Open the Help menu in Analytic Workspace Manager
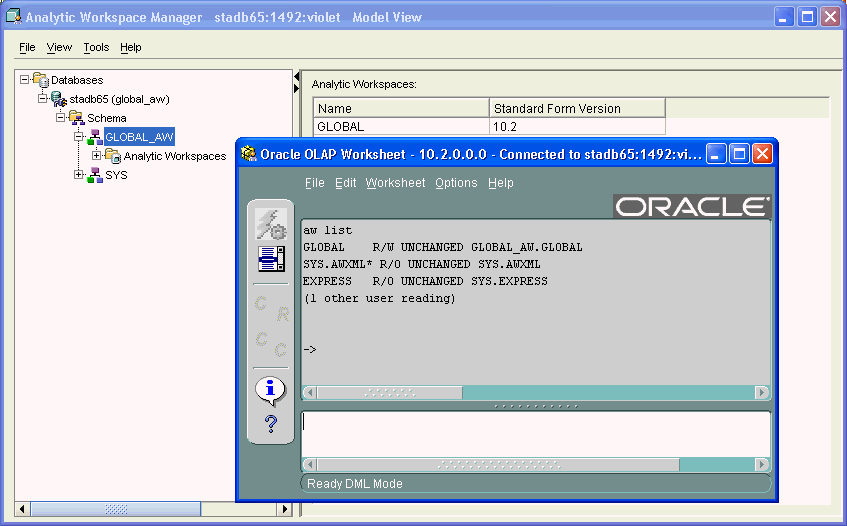Image resolution: width=847 pixels, height=526 pixels. coord(131,48)
